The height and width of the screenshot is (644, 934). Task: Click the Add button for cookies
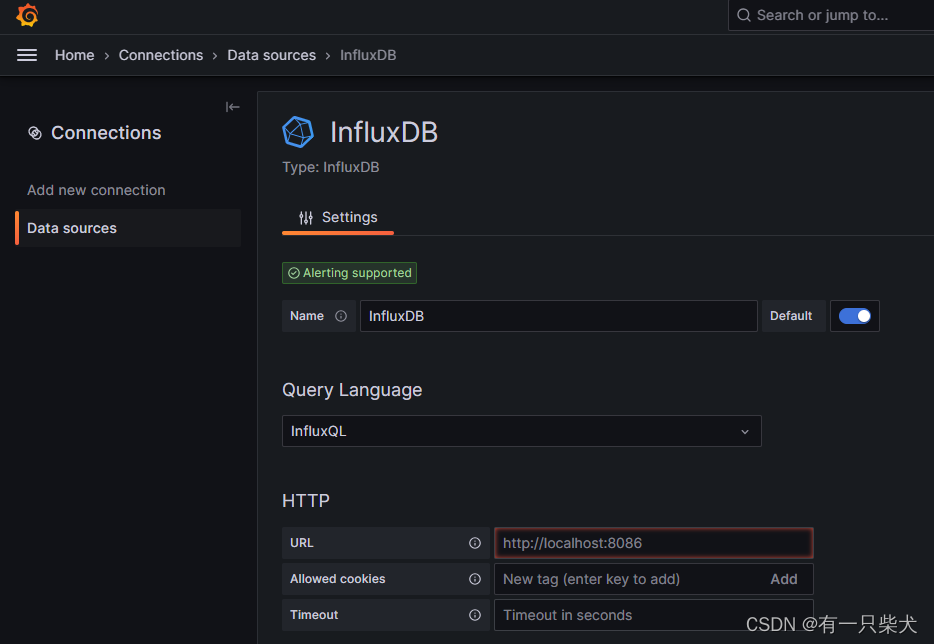(784, 578)
